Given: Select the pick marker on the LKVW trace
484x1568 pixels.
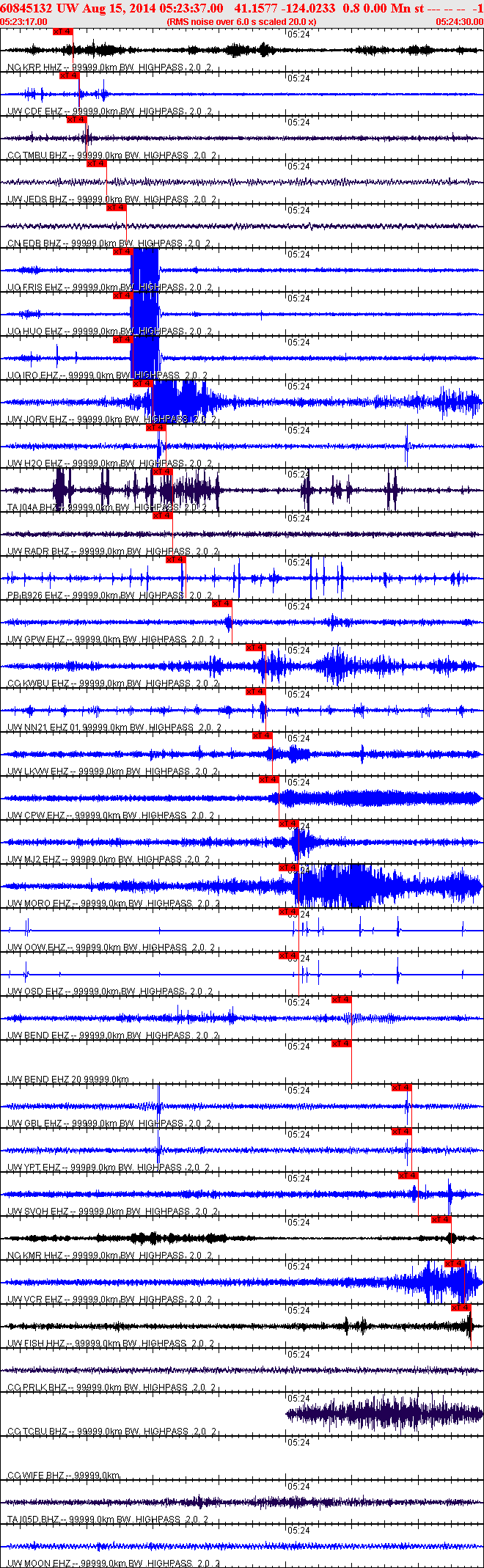Looking at the screenshot, I should tap(262, 736).
